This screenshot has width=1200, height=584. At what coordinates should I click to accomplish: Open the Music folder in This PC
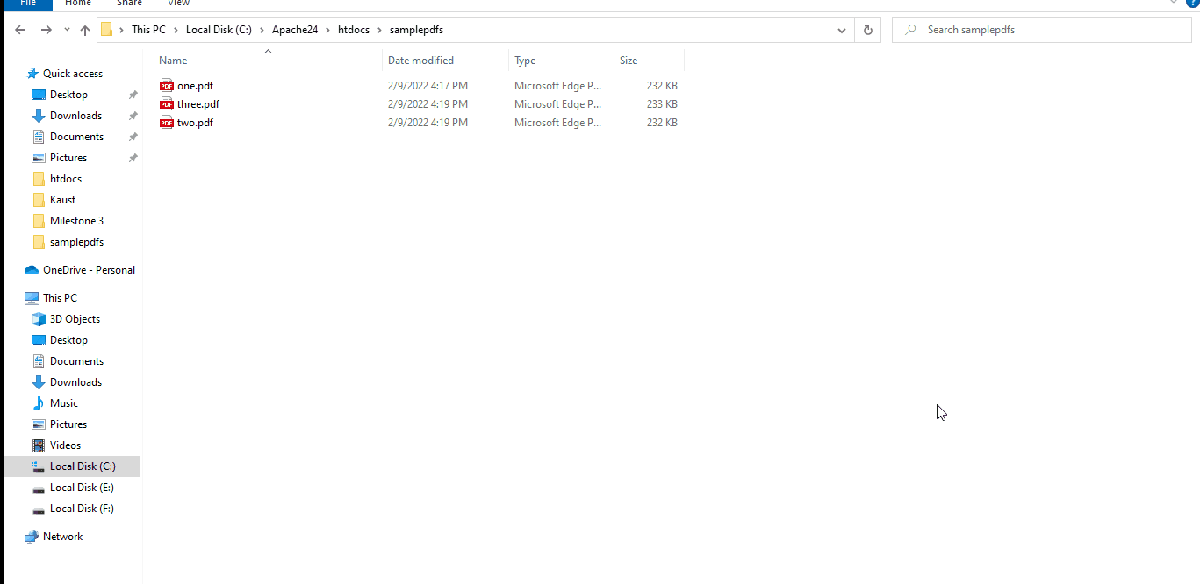pyautogui.click(x=64, y=403)
